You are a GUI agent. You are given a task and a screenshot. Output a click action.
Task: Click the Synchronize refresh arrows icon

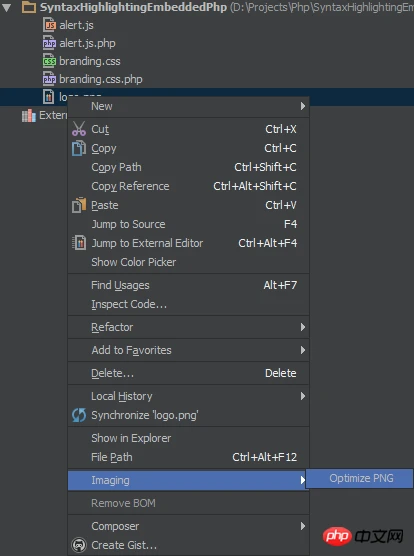point(79,415)
